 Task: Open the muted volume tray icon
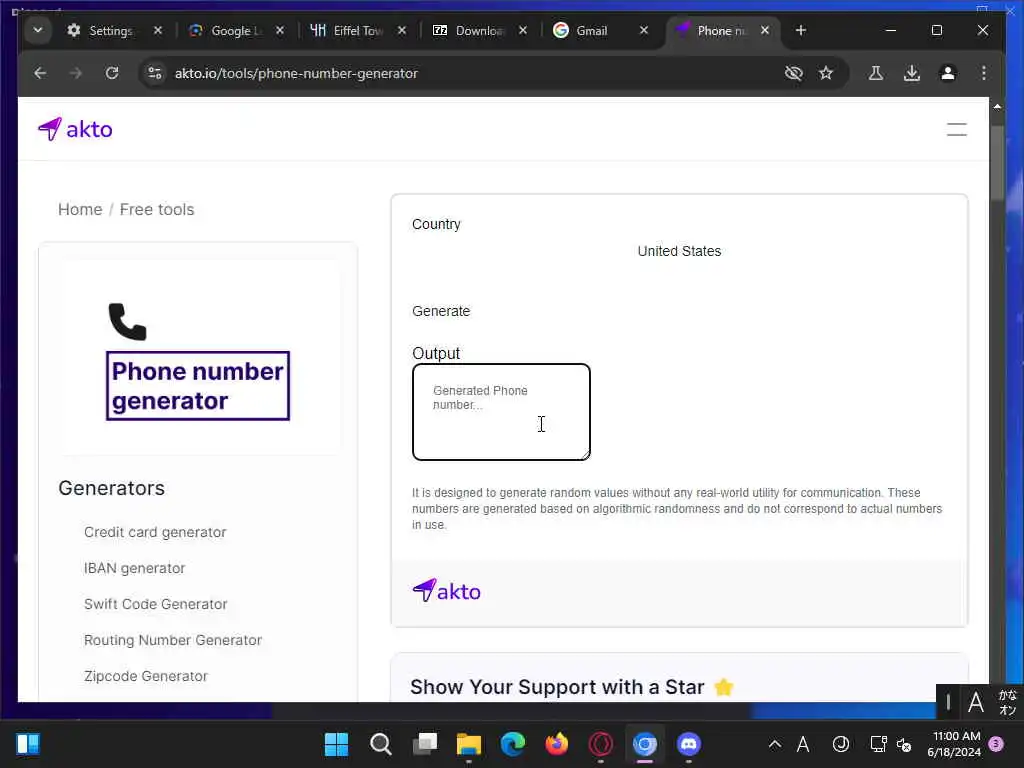coord(904,744)
